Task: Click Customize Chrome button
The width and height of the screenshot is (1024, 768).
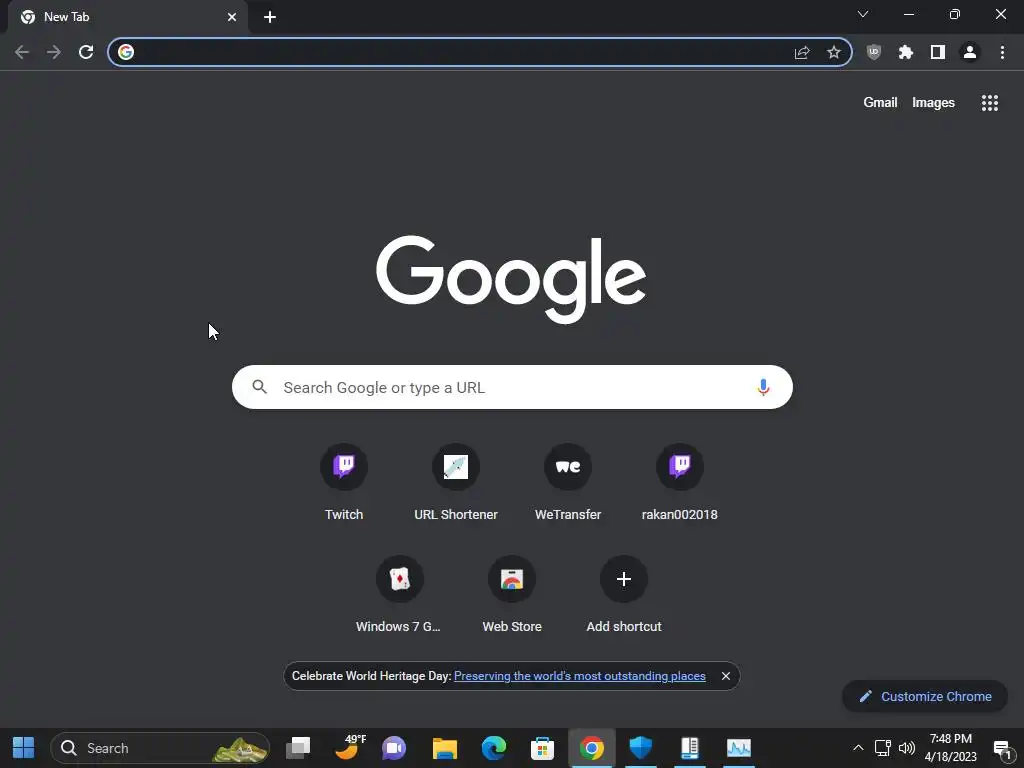Action: coord(925,696)
